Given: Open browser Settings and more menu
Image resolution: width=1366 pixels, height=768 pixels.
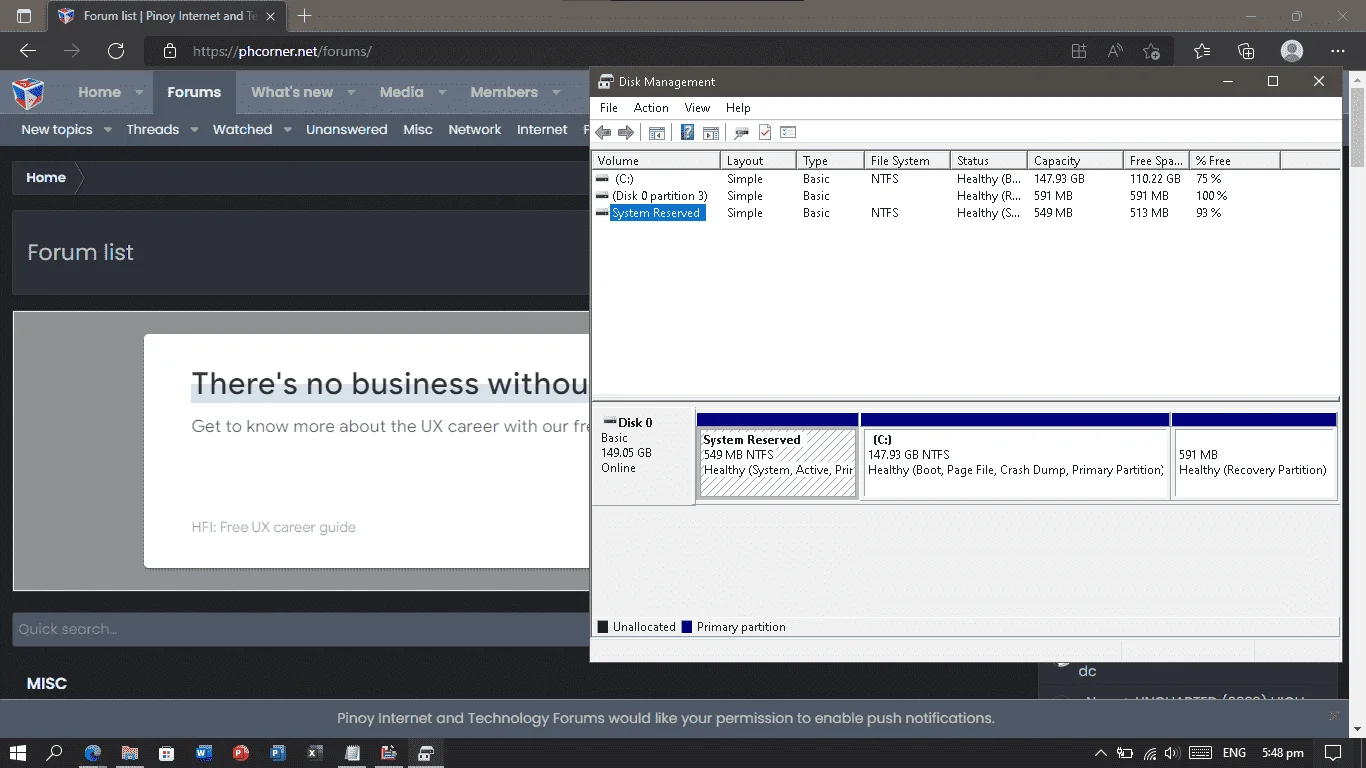Looking at the screenshot, I should (1338, 51).
